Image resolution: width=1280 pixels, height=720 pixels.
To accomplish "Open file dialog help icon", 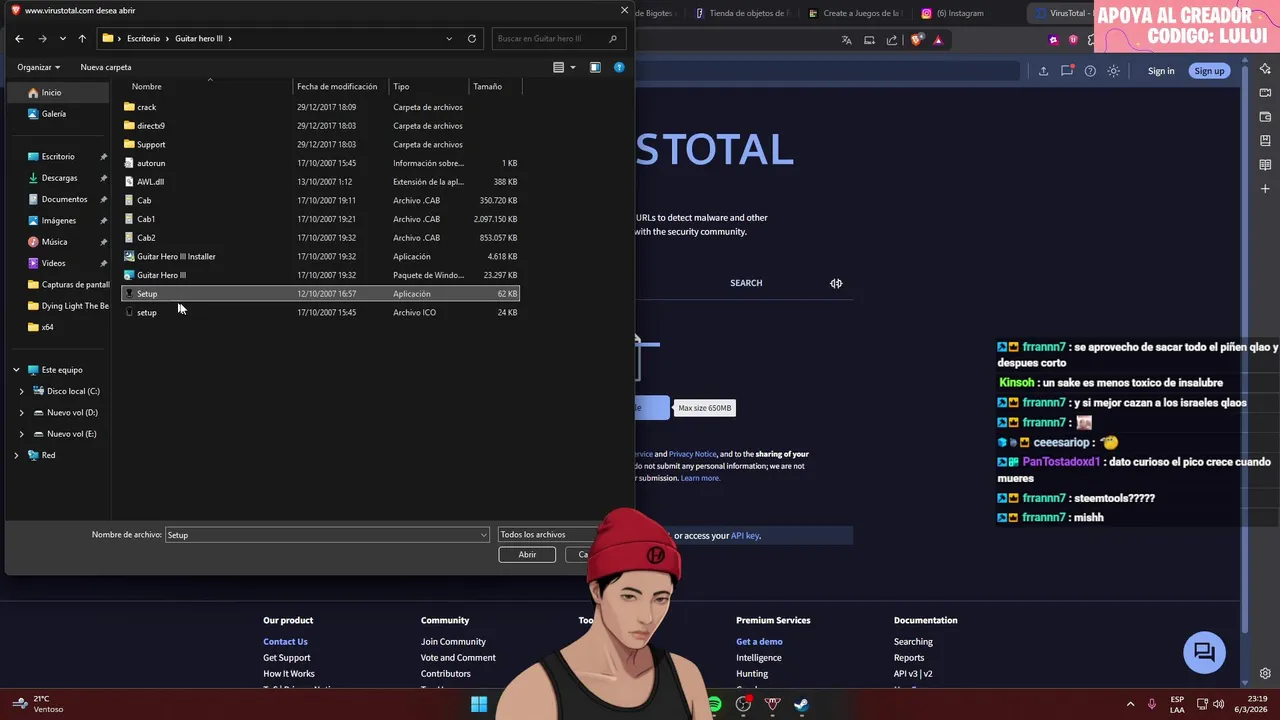I will [619, 67].
